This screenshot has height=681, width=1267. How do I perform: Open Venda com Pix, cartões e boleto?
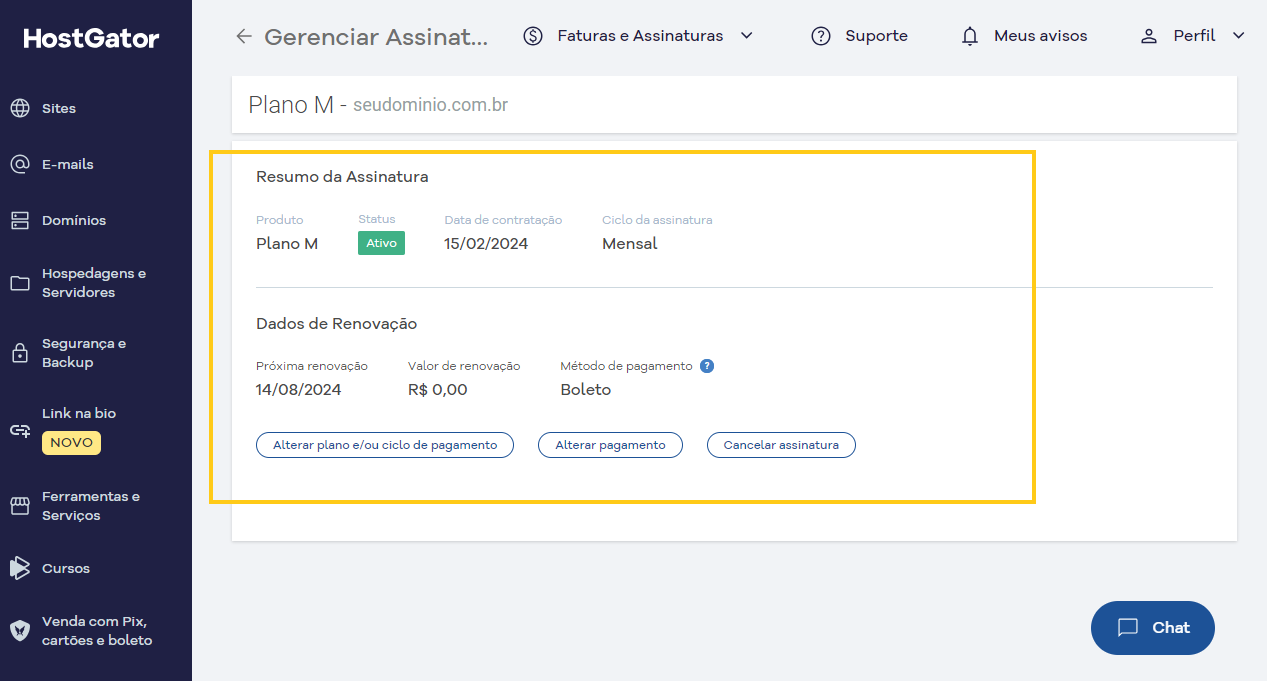(x=96, y=631)
